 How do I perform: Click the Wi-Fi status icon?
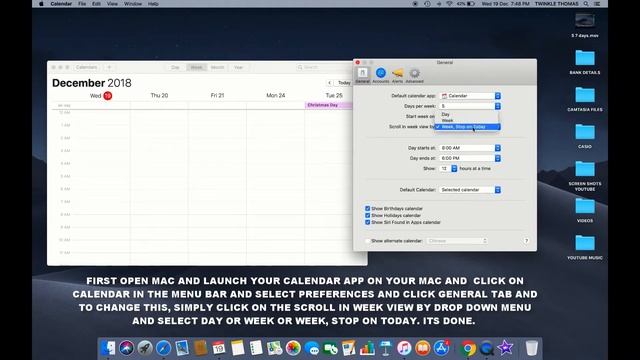(x=449, y=4)
